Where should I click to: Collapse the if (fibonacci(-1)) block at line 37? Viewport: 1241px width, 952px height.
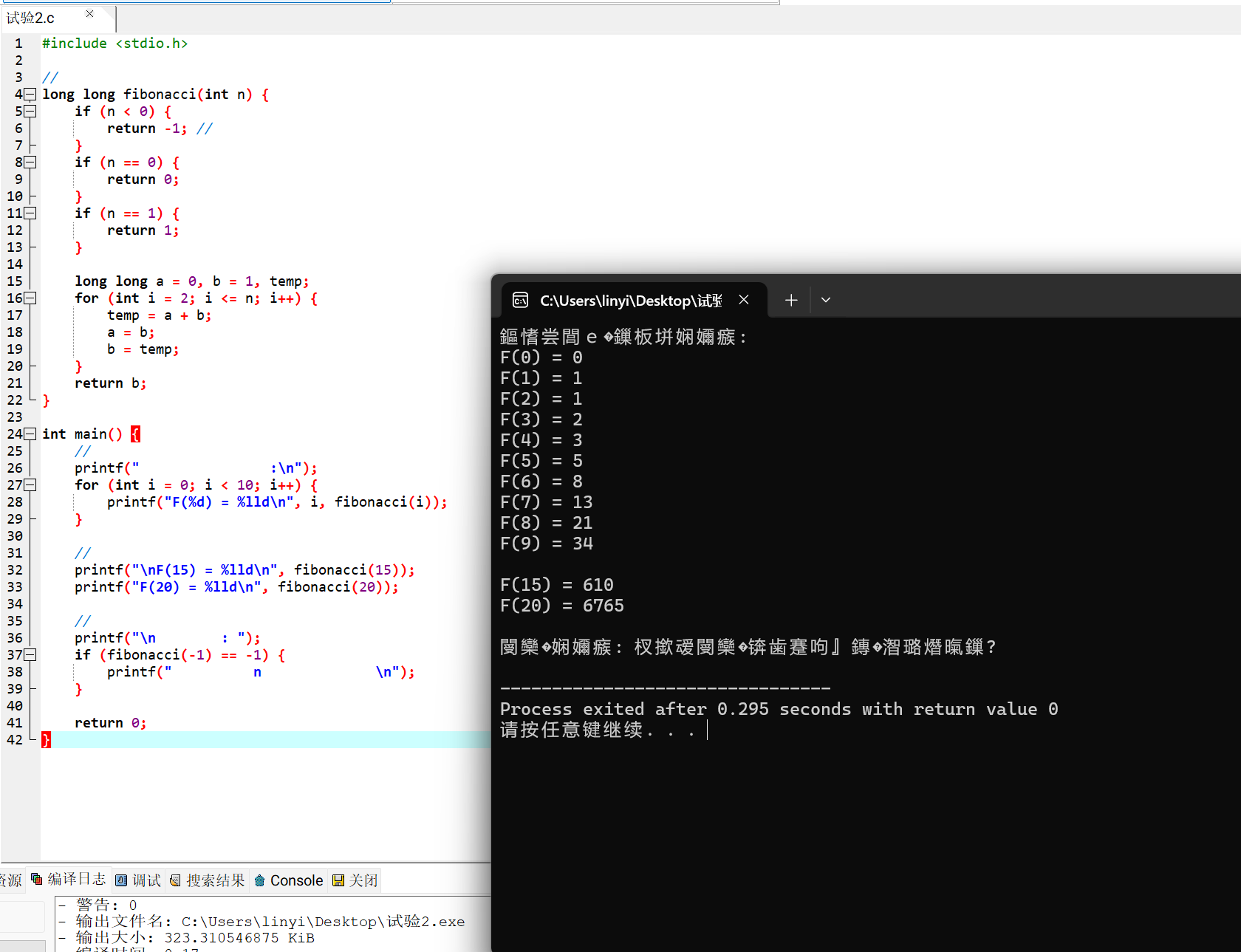coord(30,655)
